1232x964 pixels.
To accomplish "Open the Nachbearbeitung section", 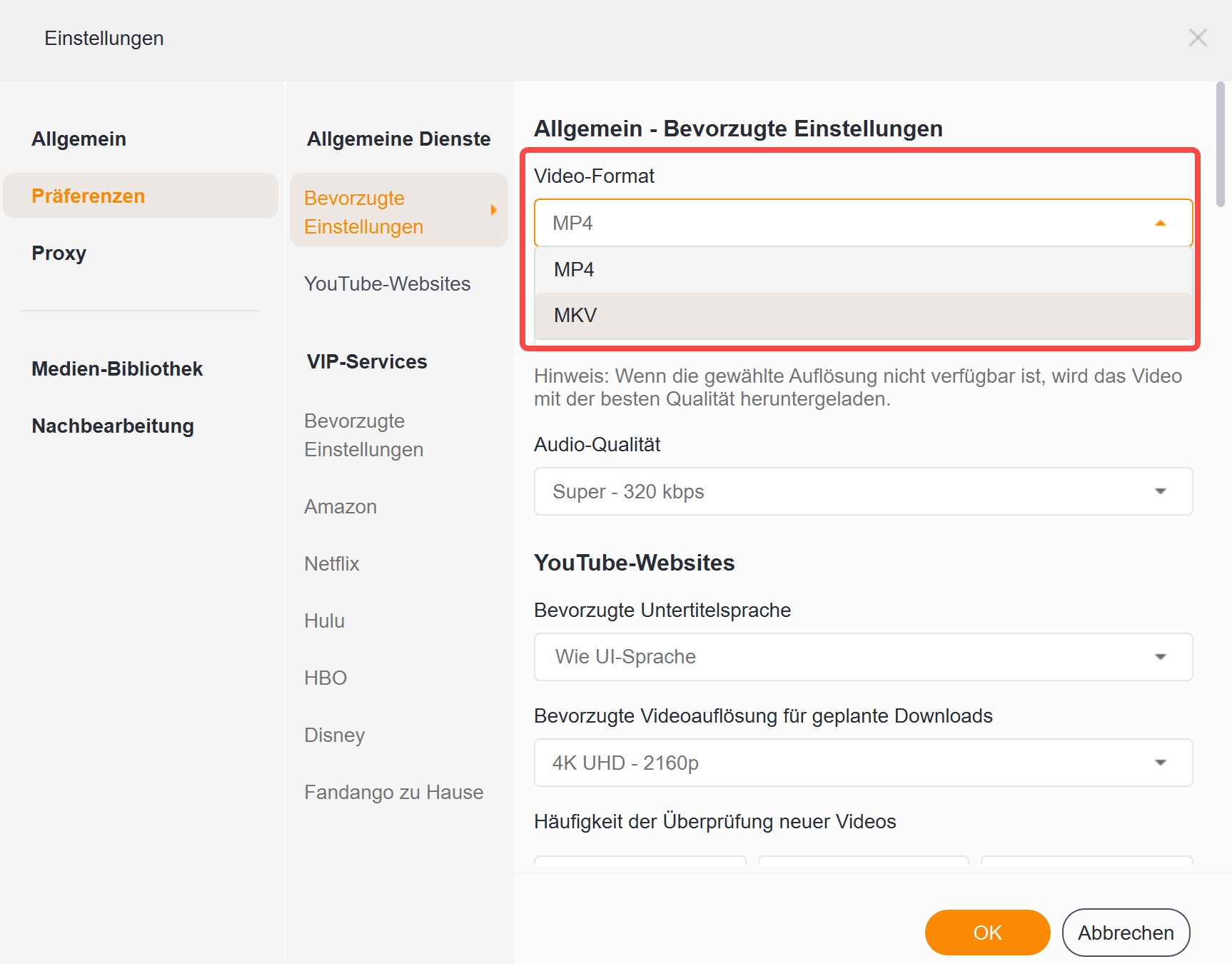I will [x=112, y=426].
